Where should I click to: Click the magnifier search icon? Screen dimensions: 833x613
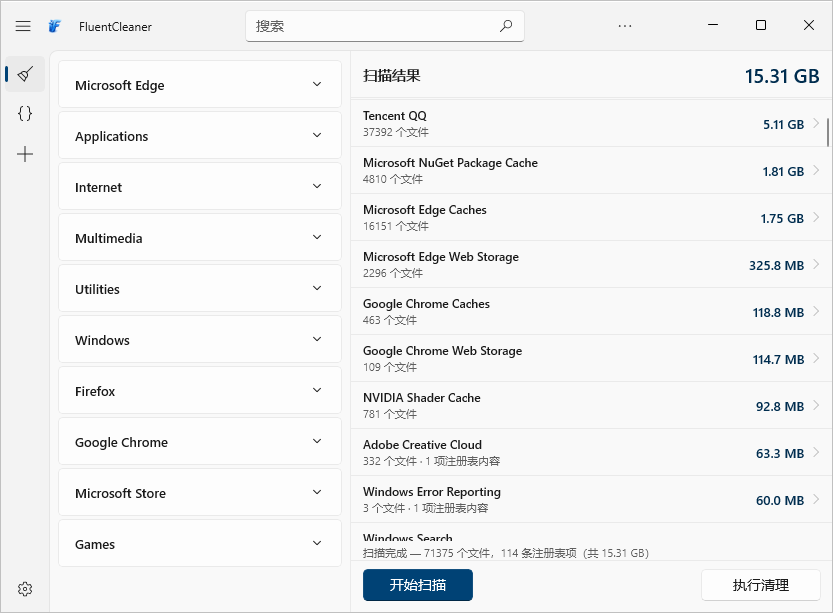[x=506, y=25]
